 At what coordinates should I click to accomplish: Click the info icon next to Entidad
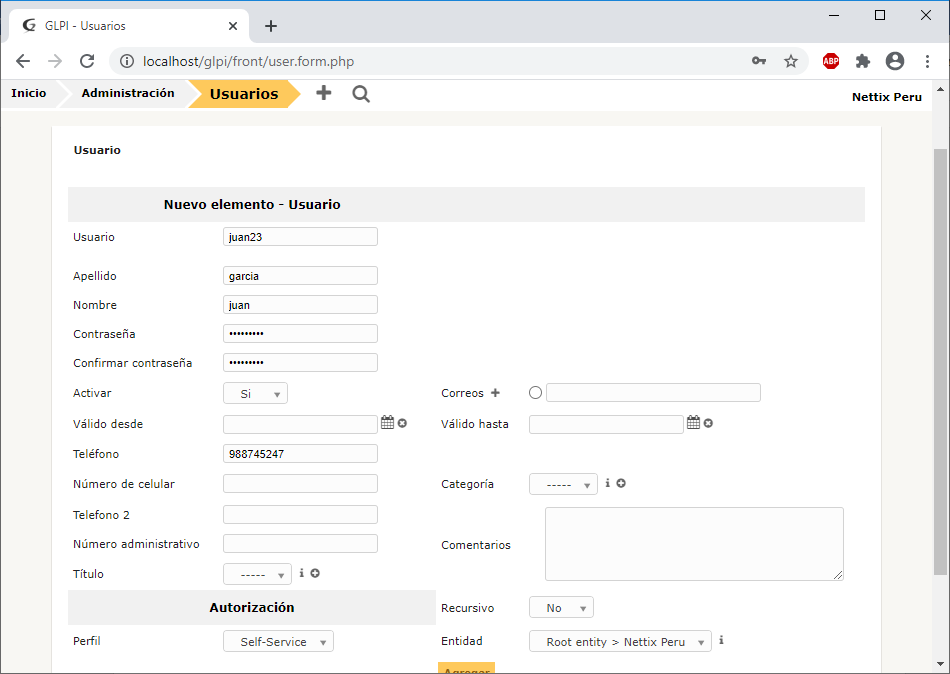click(721, 641)
